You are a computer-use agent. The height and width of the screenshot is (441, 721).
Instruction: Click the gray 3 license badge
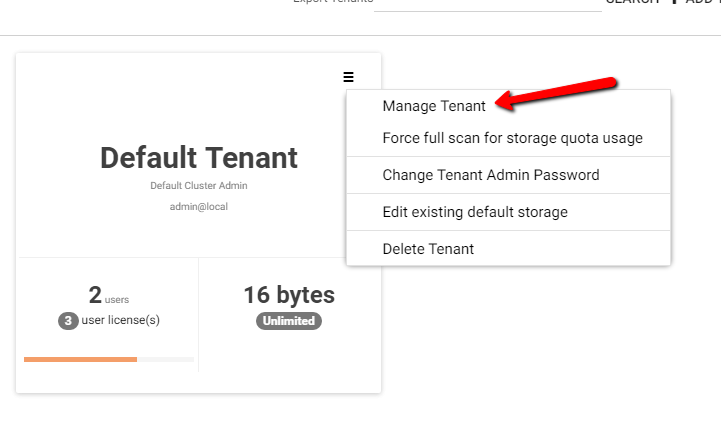point(68,321)
